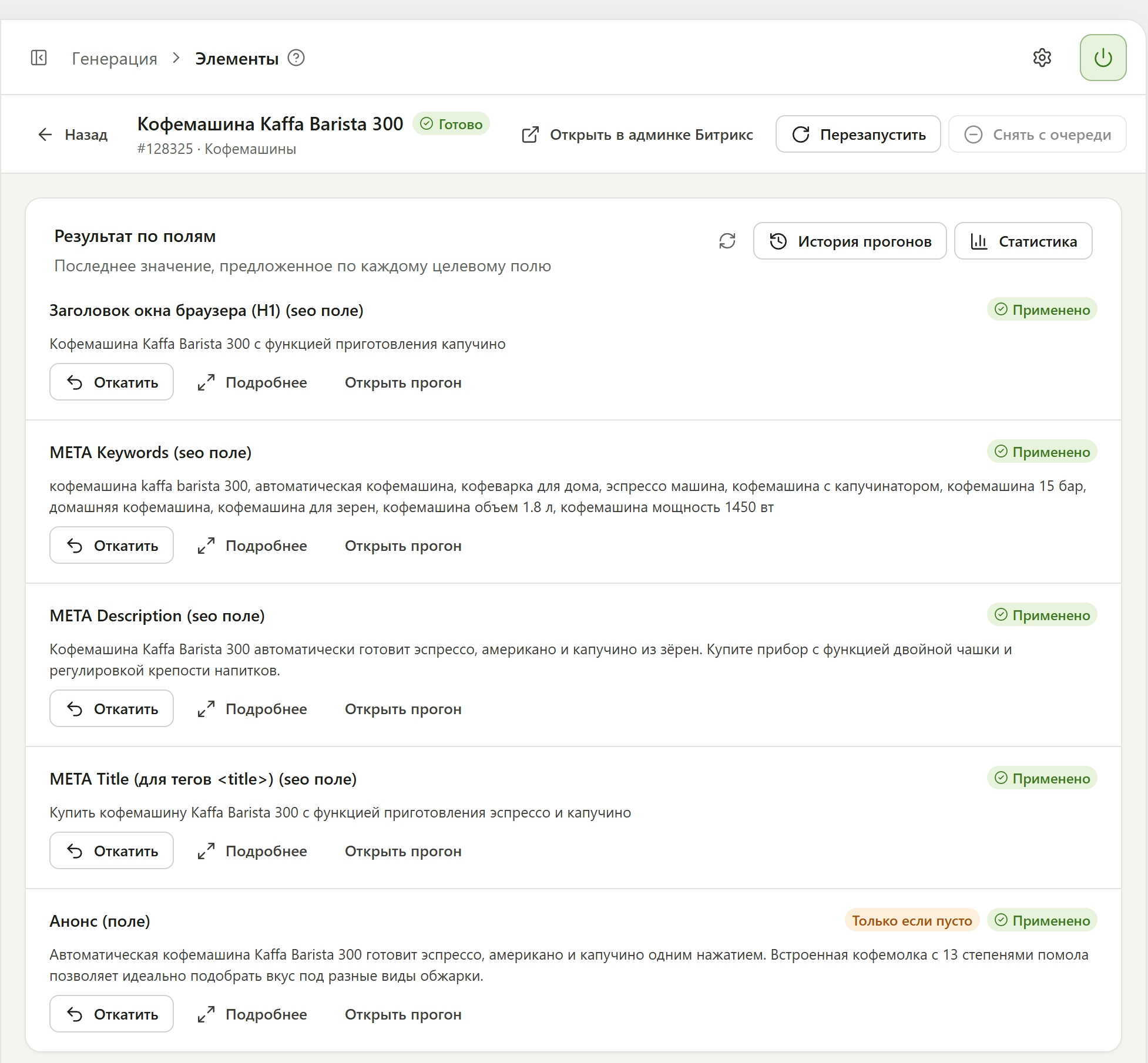The height and width of the screenshot is (1063, 1148).
Task: Open Открыть прогон for H1 field
Action: (403, 382)
